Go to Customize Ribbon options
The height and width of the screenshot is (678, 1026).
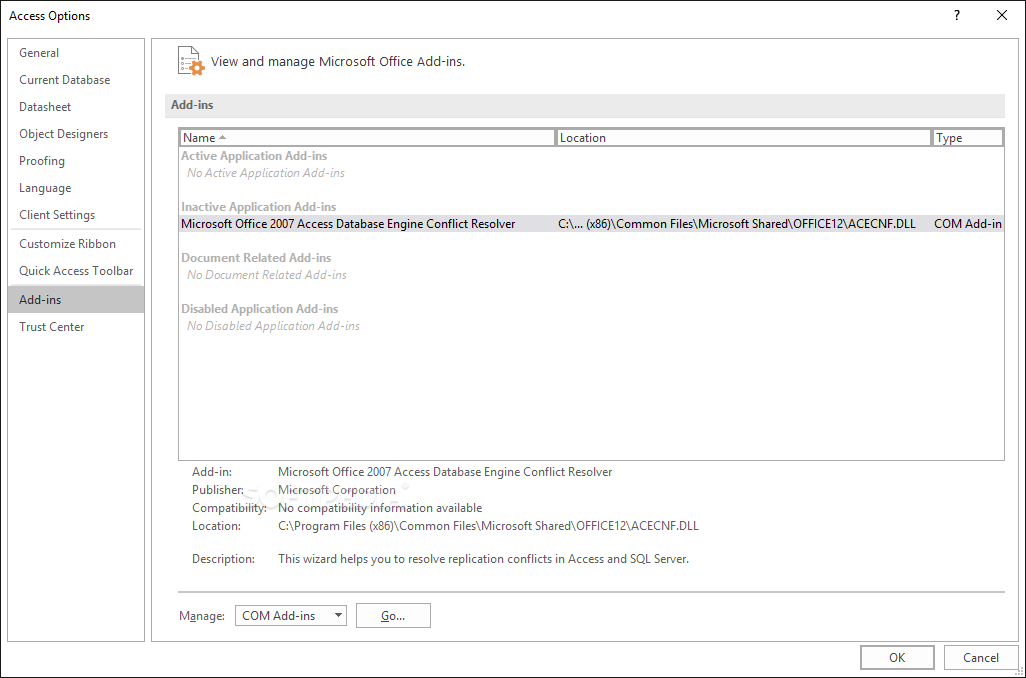pyautogui.click(x=76, y=243)
